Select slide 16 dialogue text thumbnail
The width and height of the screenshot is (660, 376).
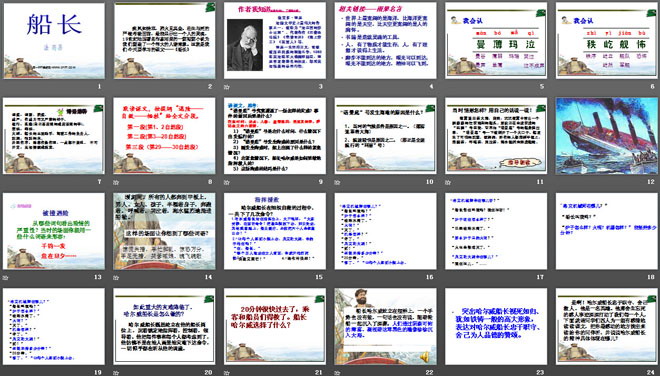[x=386, y=231]
